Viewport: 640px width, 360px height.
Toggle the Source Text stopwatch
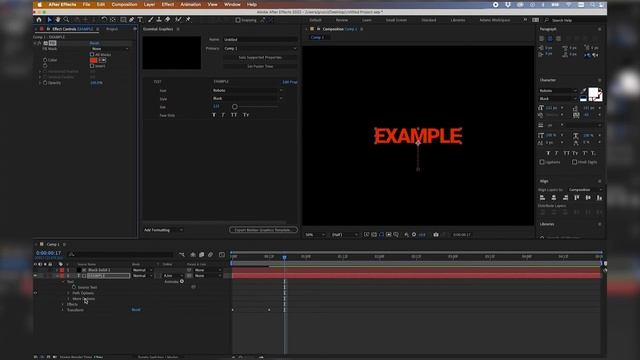tap(74, 287)
